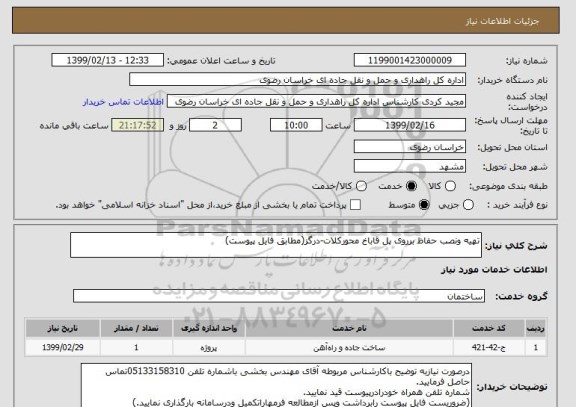The width and height of the screenshot is (576, 407).
Task: Click the ردیف column header
Action: tap(536, 328)
